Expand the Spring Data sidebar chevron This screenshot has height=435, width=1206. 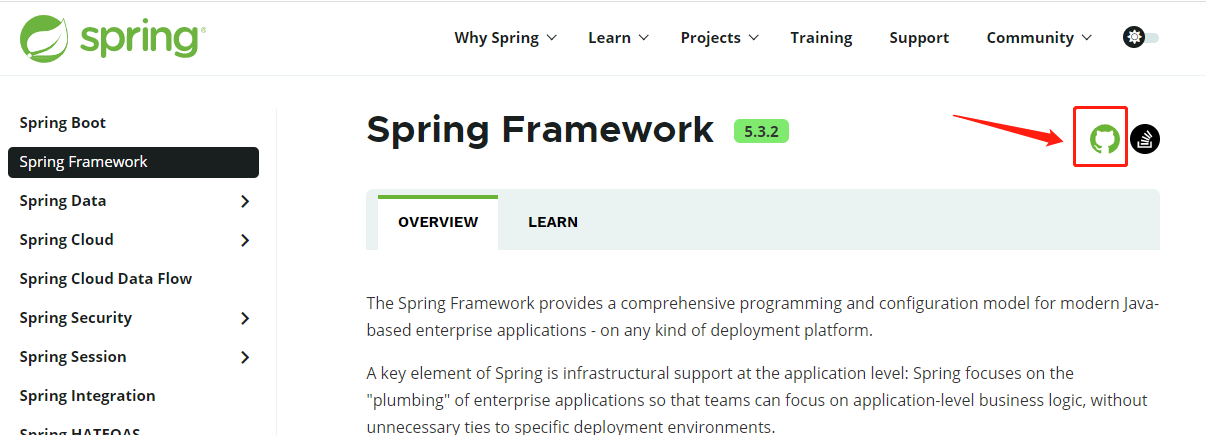pos(245,201)
